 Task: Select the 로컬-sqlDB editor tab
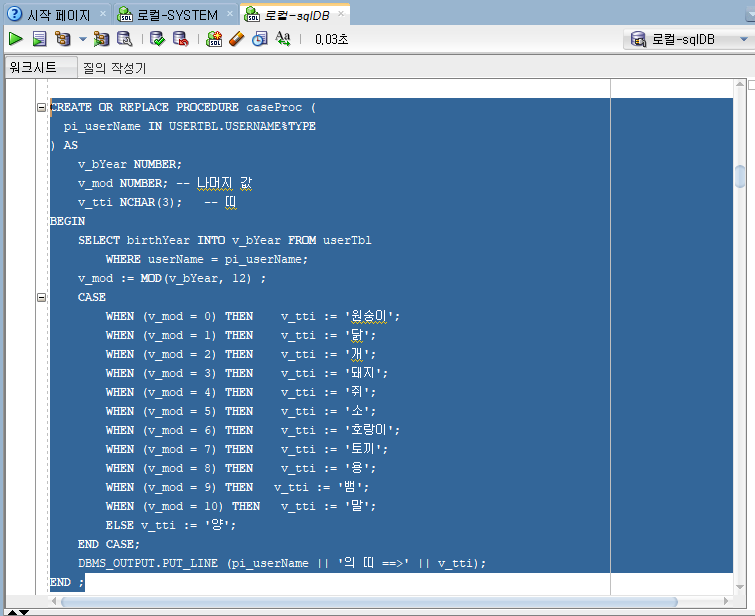tap(297, 15)
